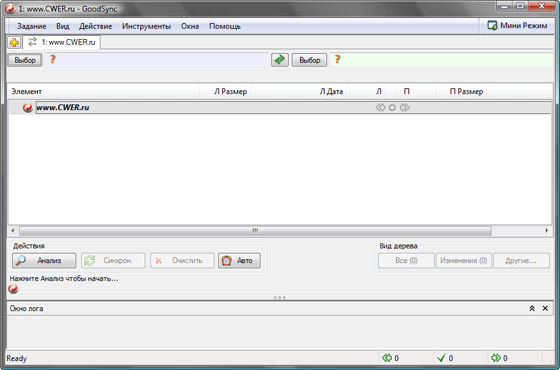Screen dimensions: 560x370
Task: Click status bar left-arrow counter icon
Action: tap(387, 358)
